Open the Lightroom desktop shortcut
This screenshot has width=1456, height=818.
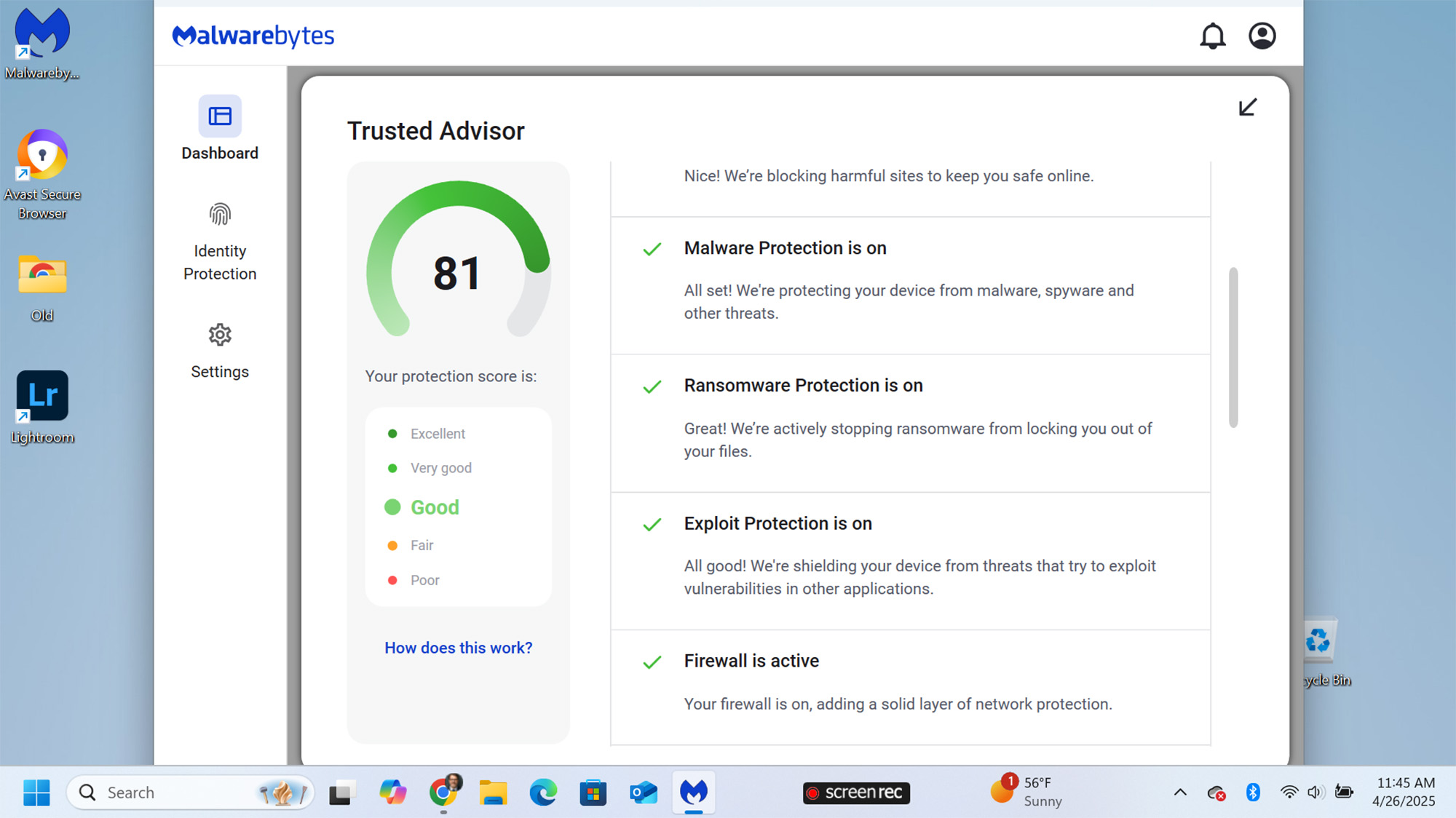[42, 397]
